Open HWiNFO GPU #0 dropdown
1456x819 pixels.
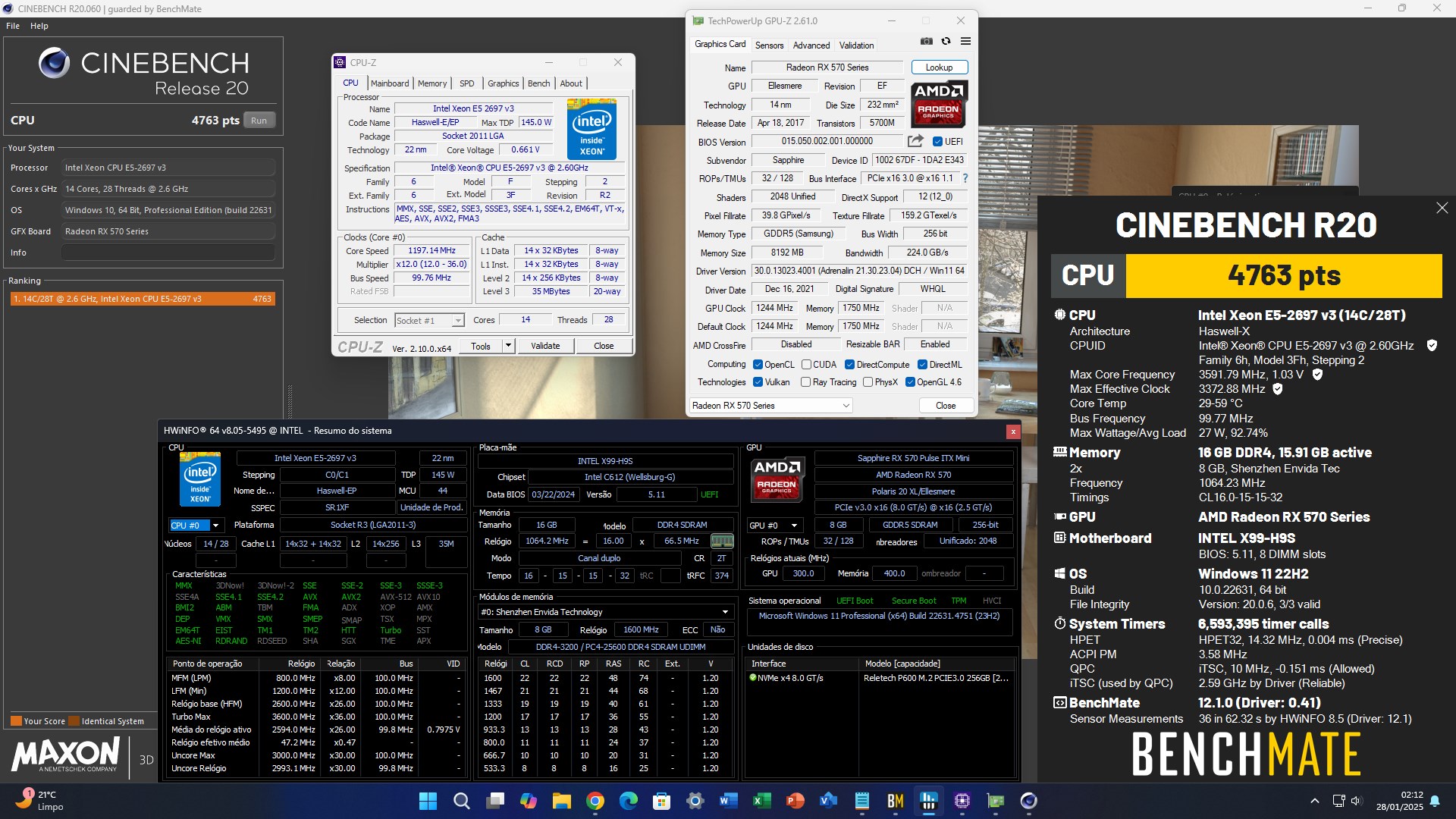(774, 525)
